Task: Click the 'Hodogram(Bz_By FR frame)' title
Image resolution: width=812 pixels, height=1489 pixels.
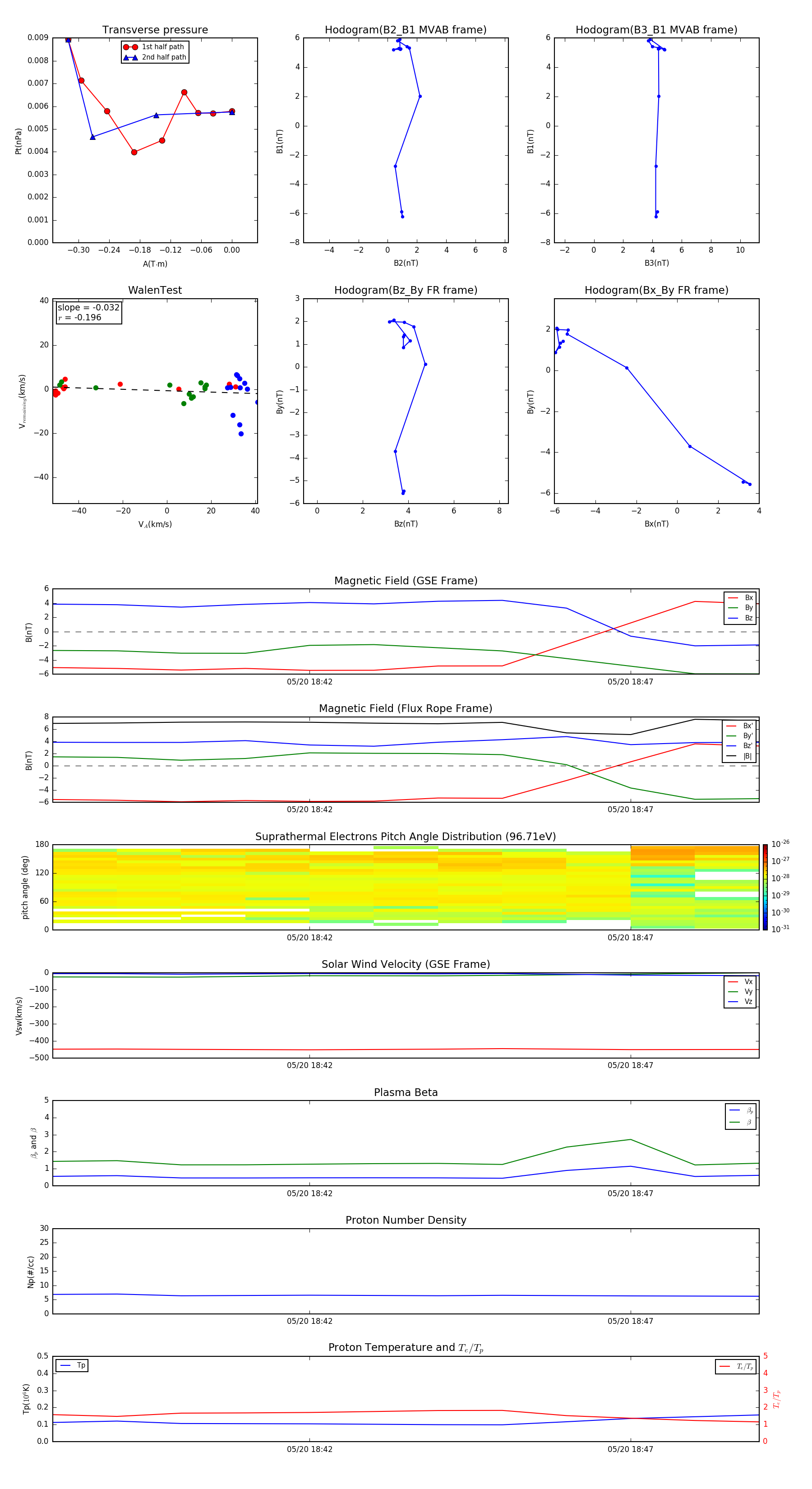Action: (406, 290)
